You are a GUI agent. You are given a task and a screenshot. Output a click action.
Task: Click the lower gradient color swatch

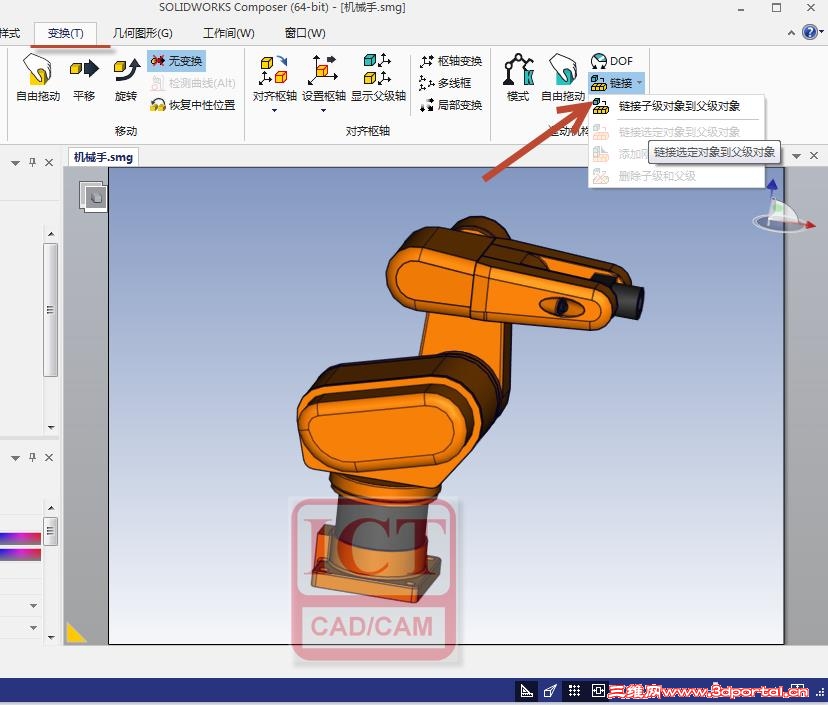(x=21, y=554)
